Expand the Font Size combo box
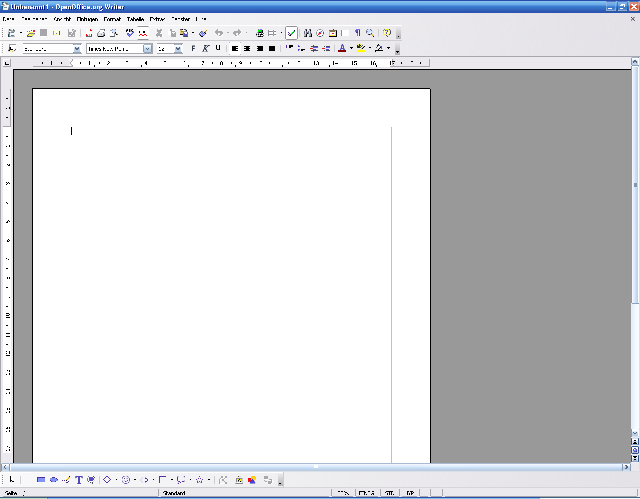 [178, 49]
